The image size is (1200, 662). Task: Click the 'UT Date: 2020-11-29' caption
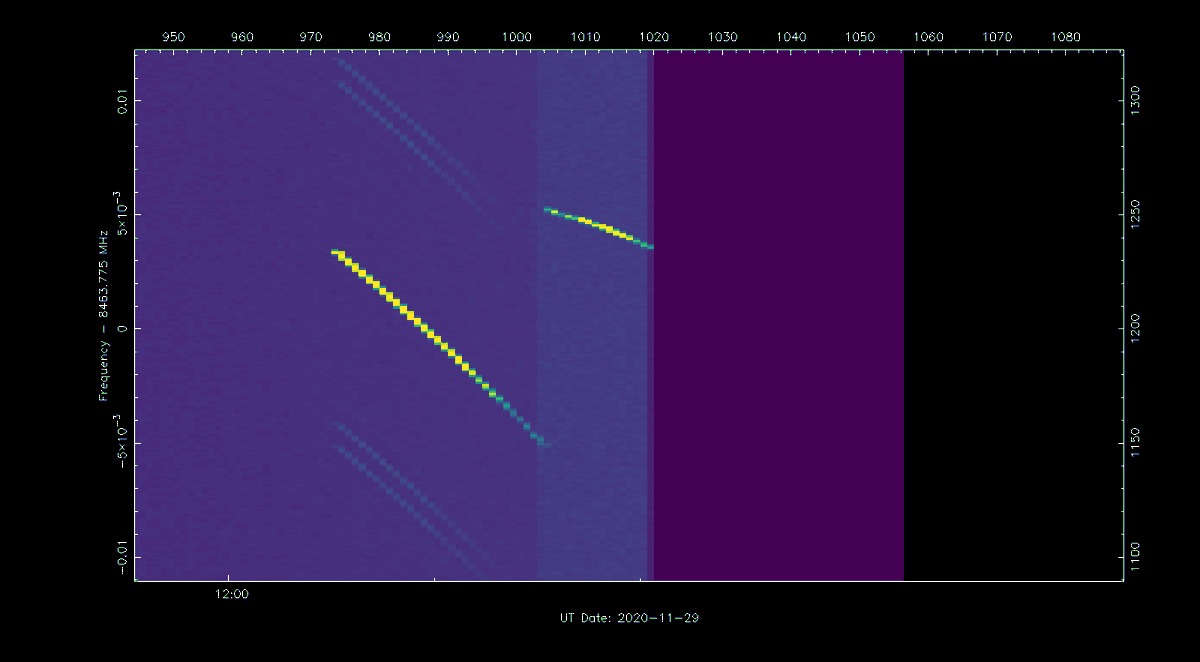(629, 618)
